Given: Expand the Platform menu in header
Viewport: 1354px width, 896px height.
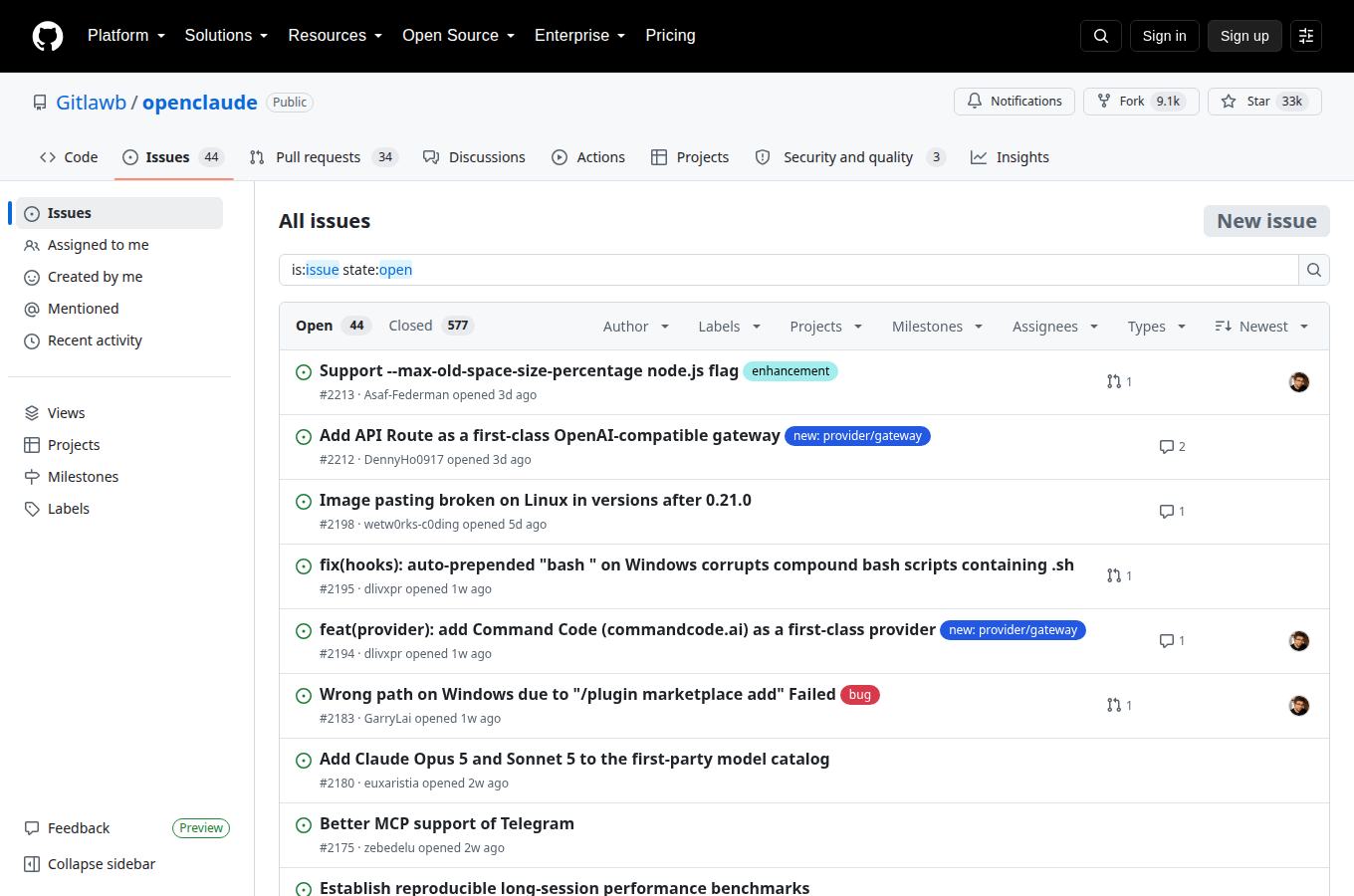Looking at the screenshot, I should pyautogui.click(x=126, y=36).
